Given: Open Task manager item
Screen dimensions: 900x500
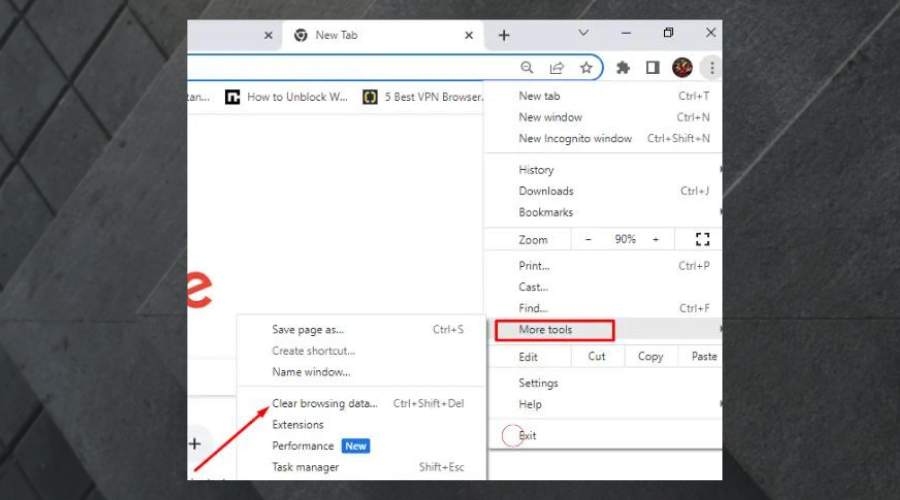Looking at the screenshot, I should coord(362,467).
